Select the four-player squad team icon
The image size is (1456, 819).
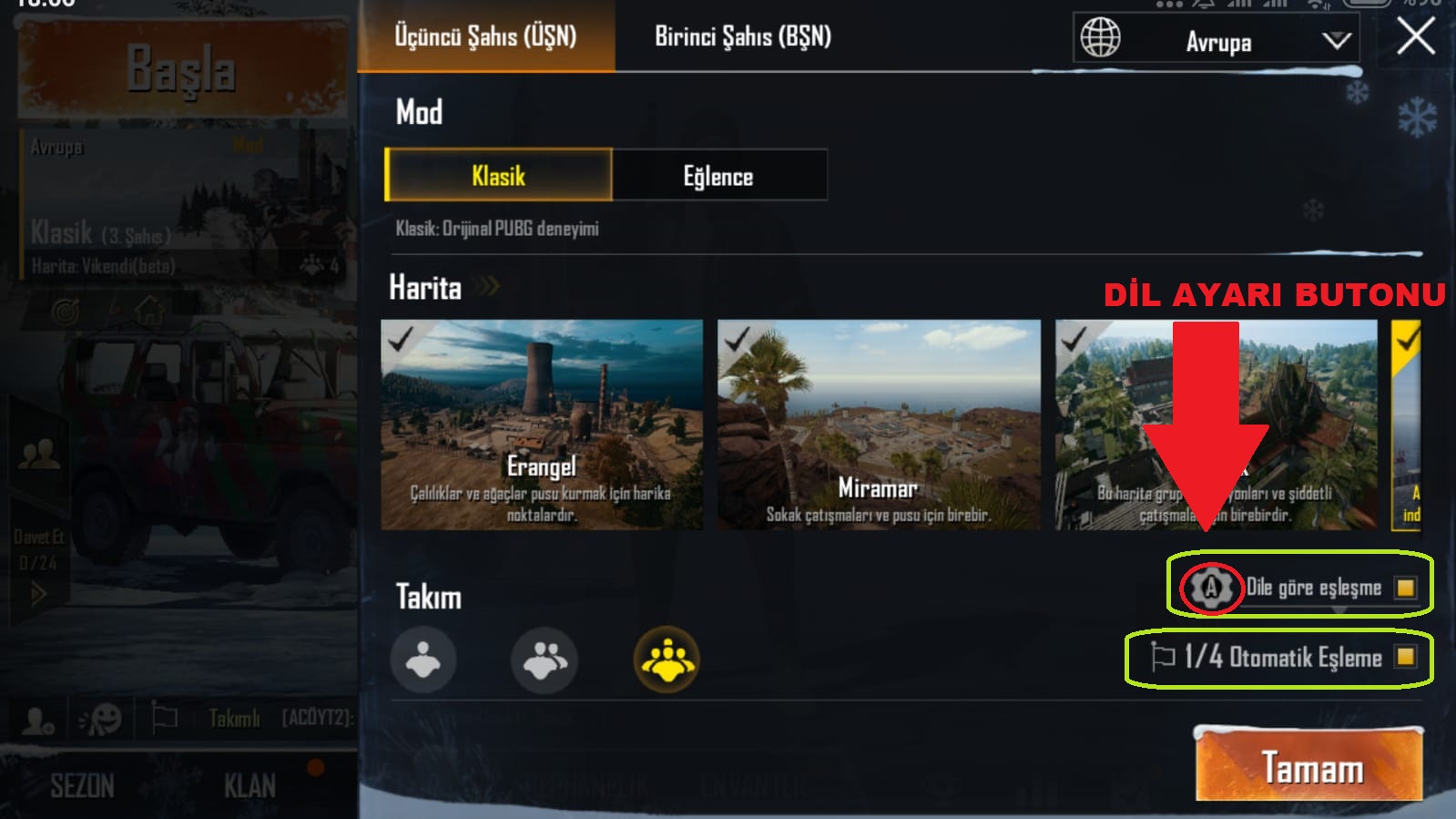click(667, 660)
